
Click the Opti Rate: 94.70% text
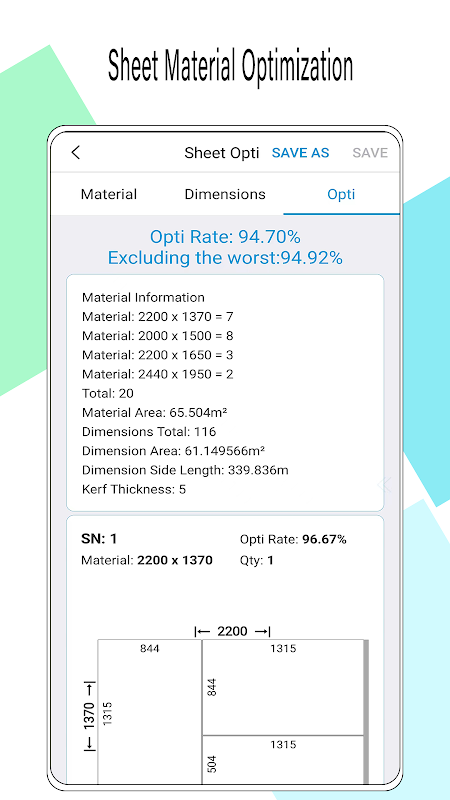click(225, 237)
